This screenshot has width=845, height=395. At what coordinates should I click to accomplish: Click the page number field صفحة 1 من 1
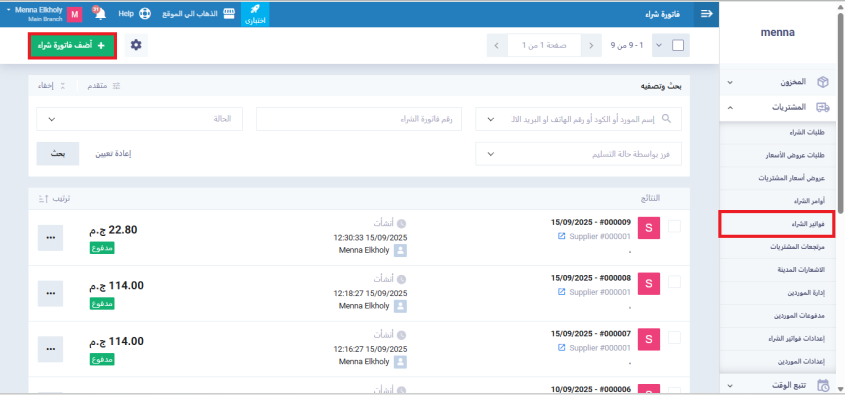tap(544, 45)
